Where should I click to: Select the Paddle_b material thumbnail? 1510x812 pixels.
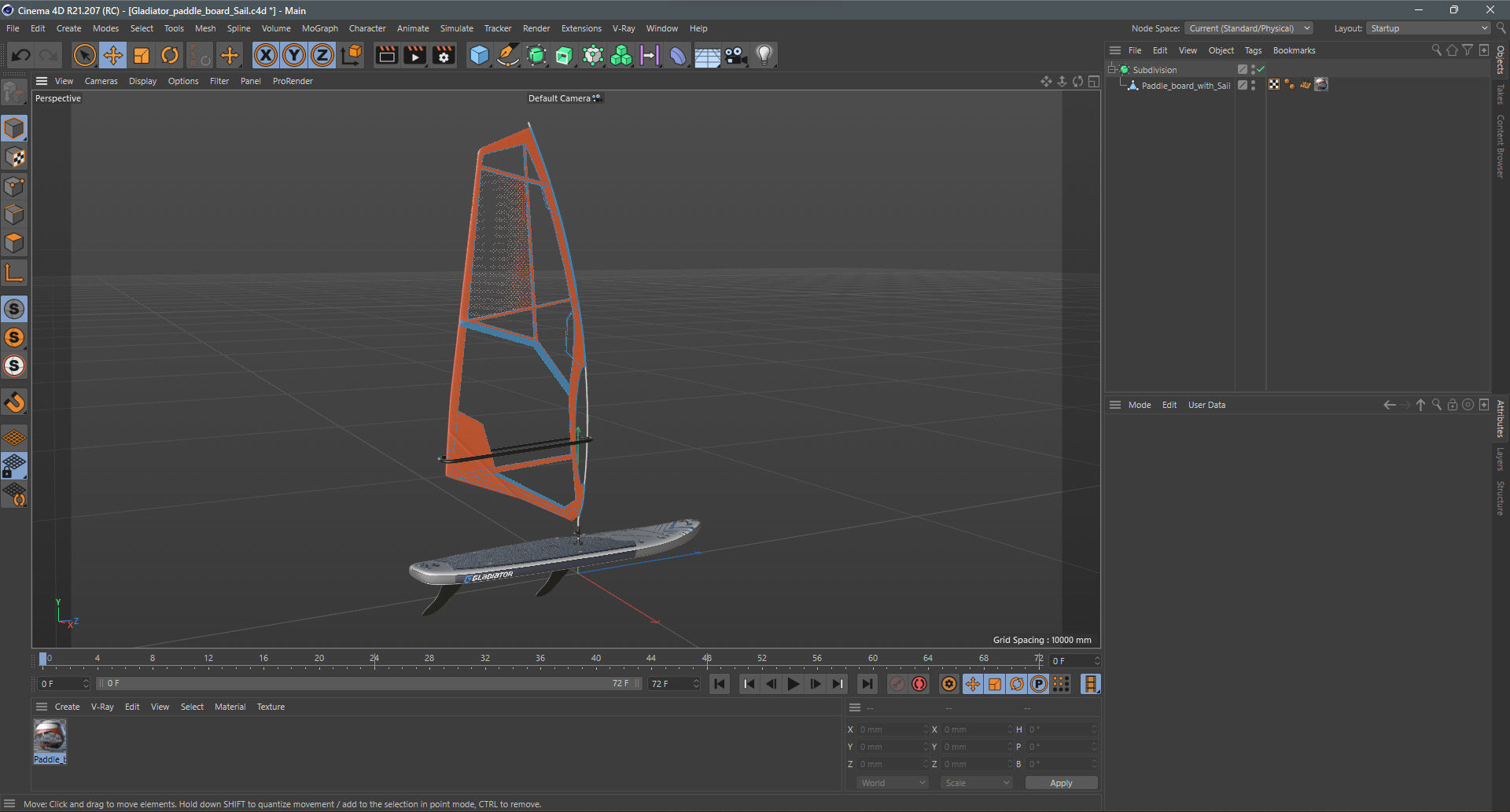pos(50,737)
